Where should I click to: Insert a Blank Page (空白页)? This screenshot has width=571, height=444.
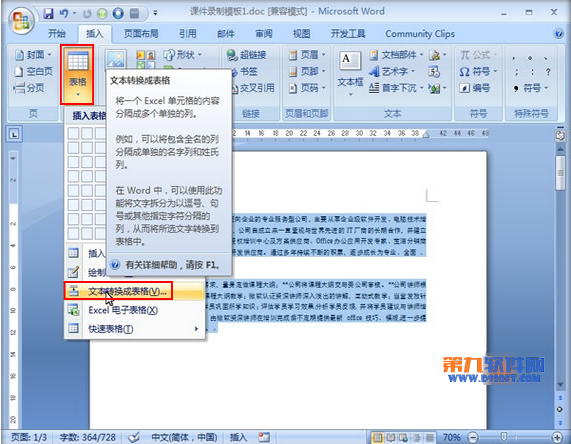click(x=34, y=71)
